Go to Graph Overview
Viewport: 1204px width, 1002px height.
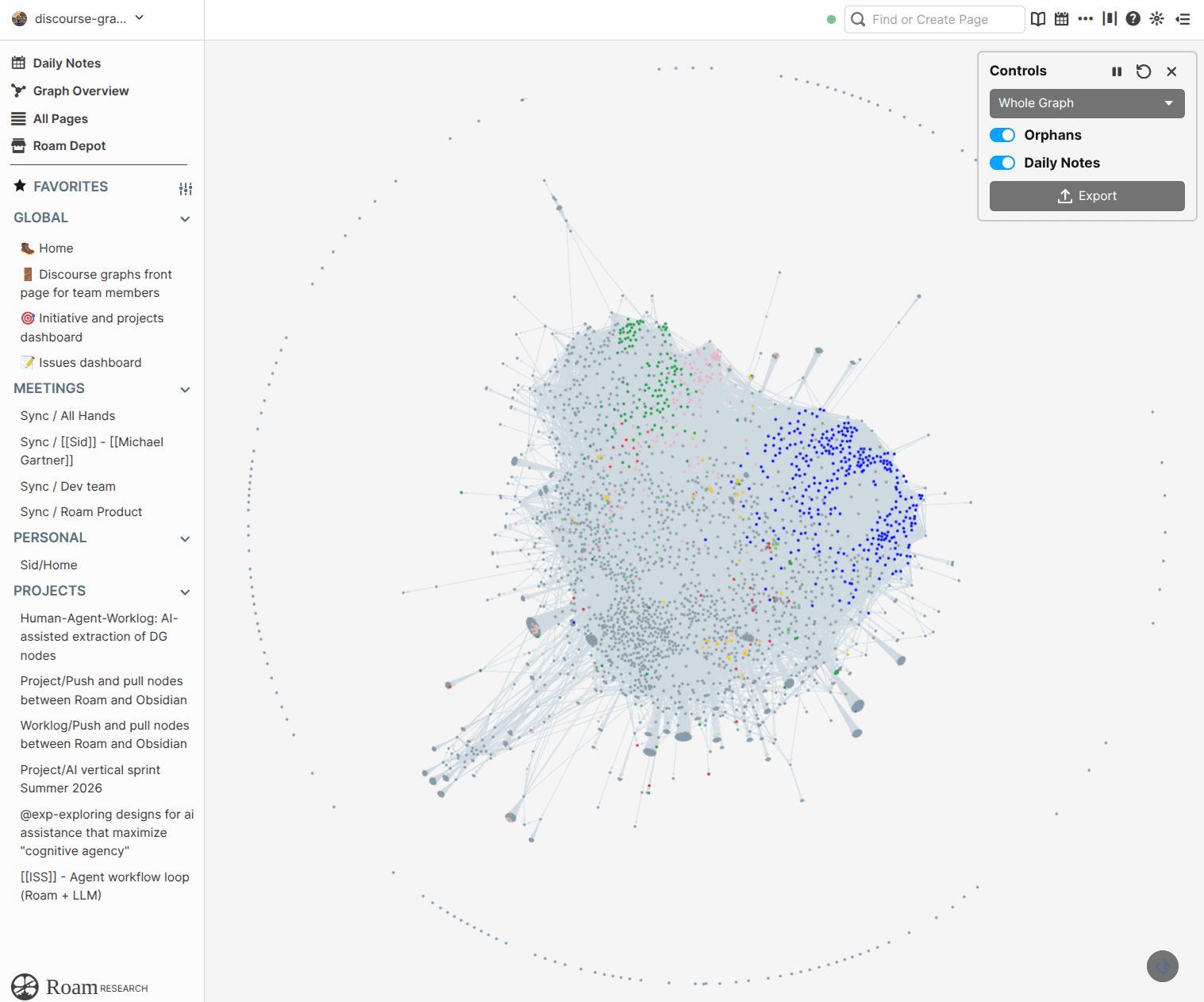click(81, 91)
